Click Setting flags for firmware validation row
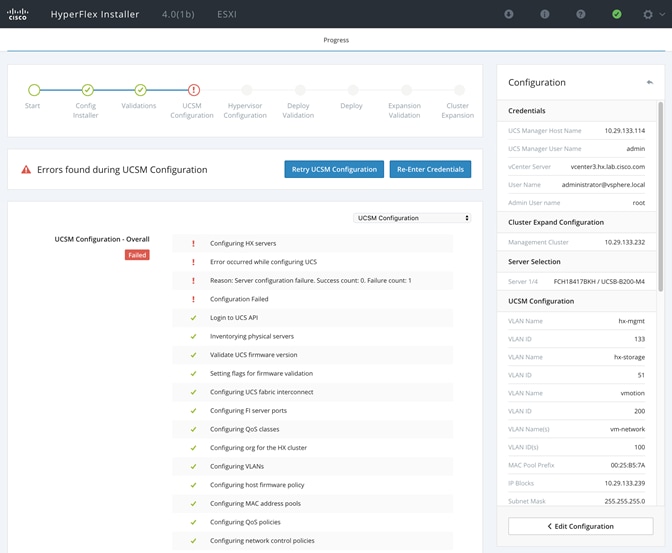The width and height of the screenshot is (672, 553). click(312, 373)
